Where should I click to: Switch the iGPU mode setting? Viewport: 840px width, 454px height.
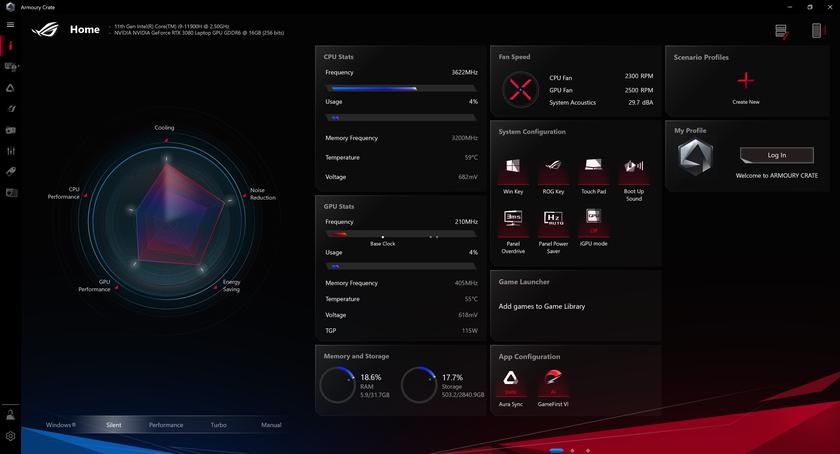pos(593,219)
